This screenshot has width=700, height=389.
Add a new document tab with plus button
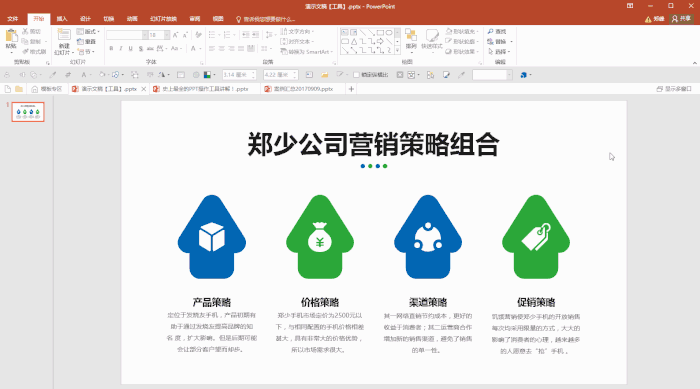tap(351, 89)
